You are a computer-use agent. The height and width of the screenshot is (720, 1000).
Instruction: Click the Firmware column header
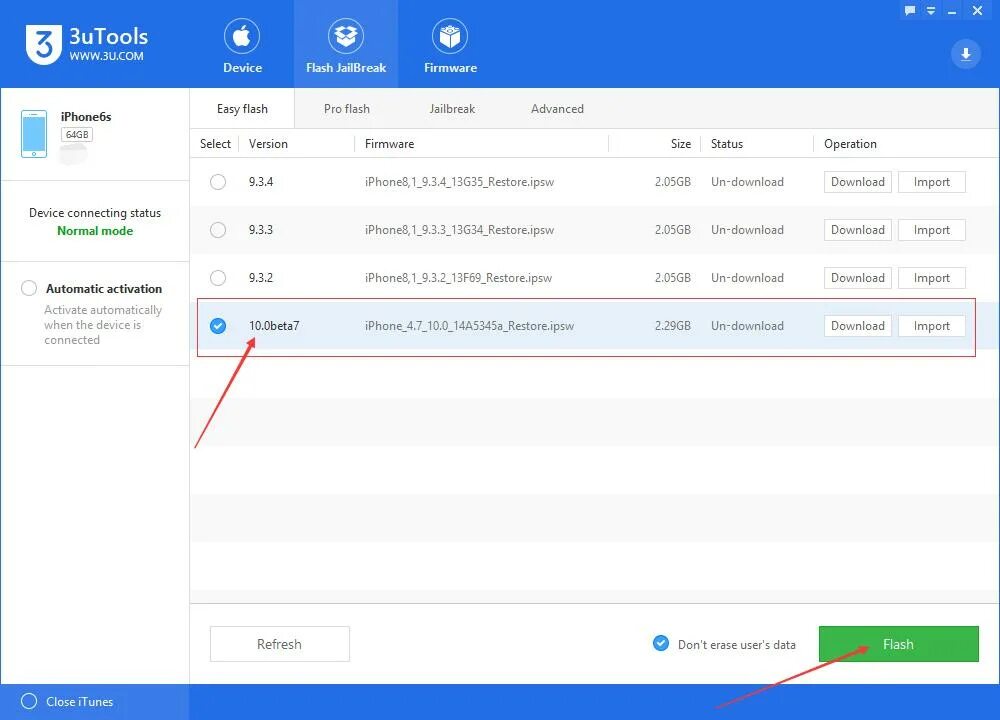point(389,143)
